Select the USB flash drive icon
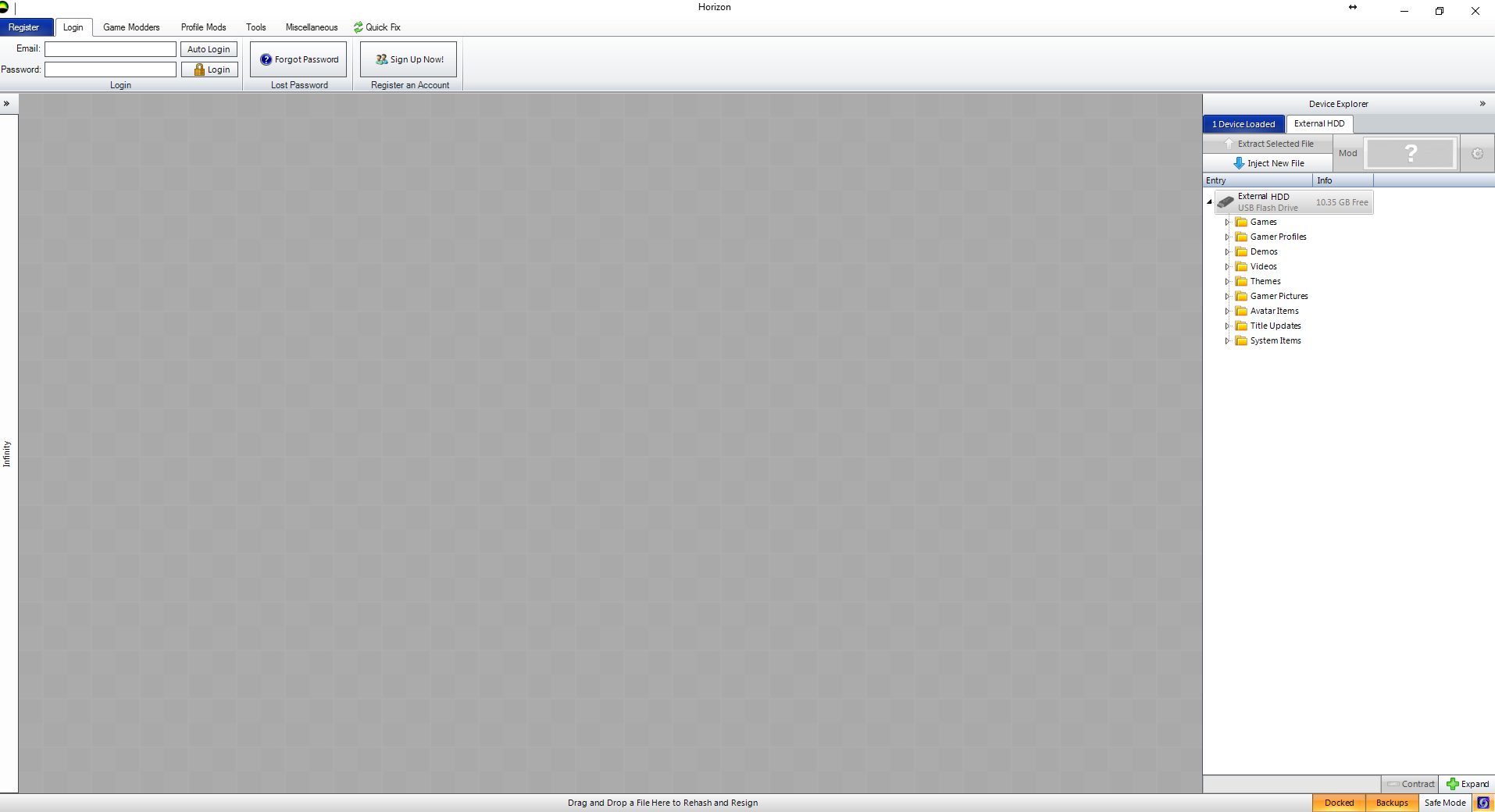1495x812 pixels. (x=1226, y=202)
